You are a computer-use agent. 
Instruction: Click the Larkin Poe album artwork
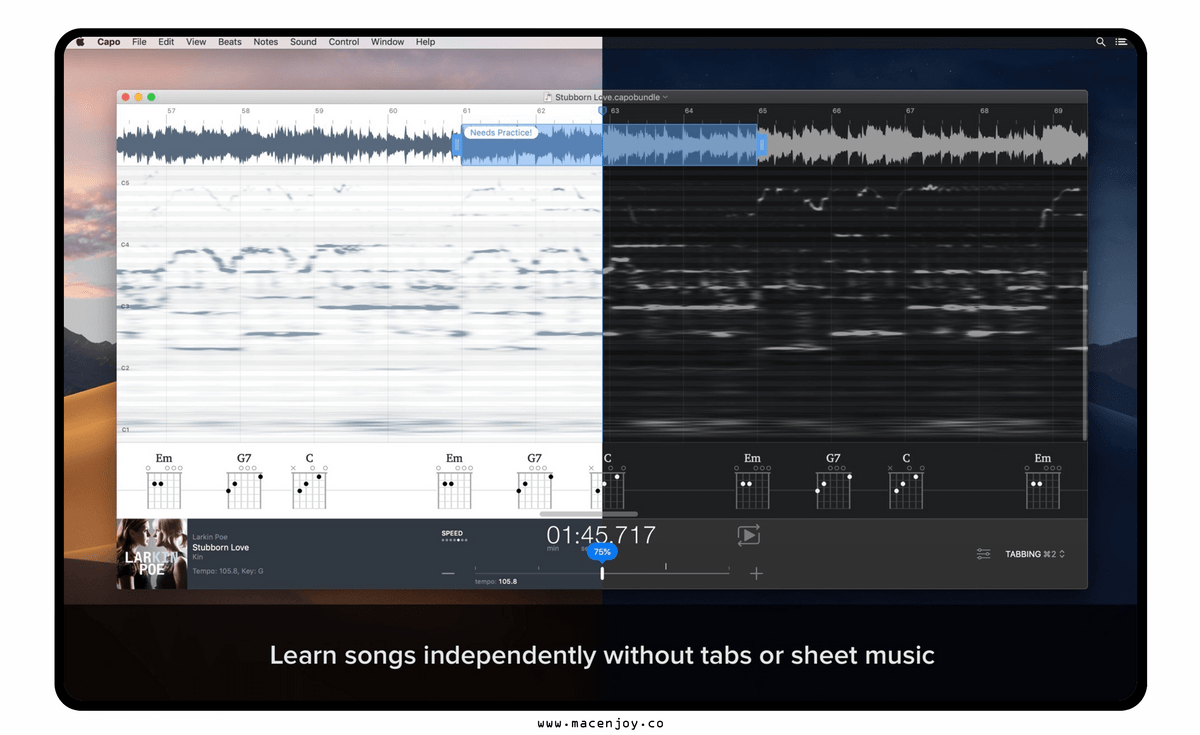pyautogui.click(x=152, y=554)
